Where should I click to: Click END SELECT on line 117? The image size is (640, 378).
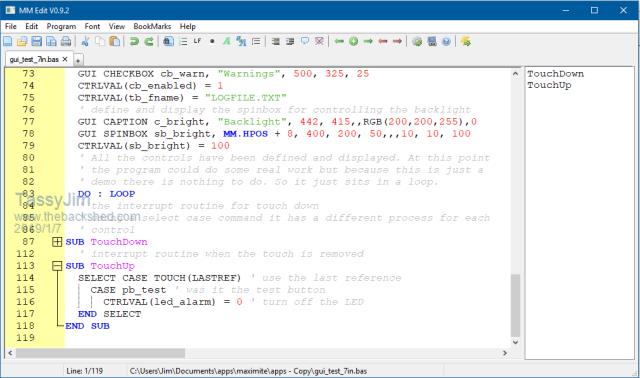coord(109,314)
